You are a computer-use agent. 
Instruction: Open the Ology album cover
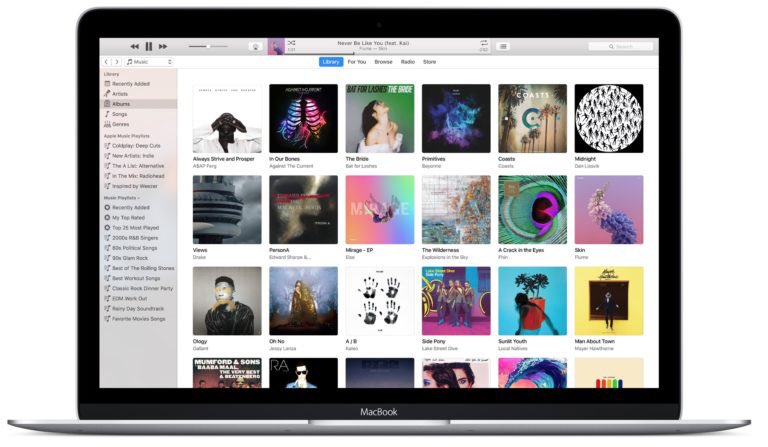click(227, 301)
